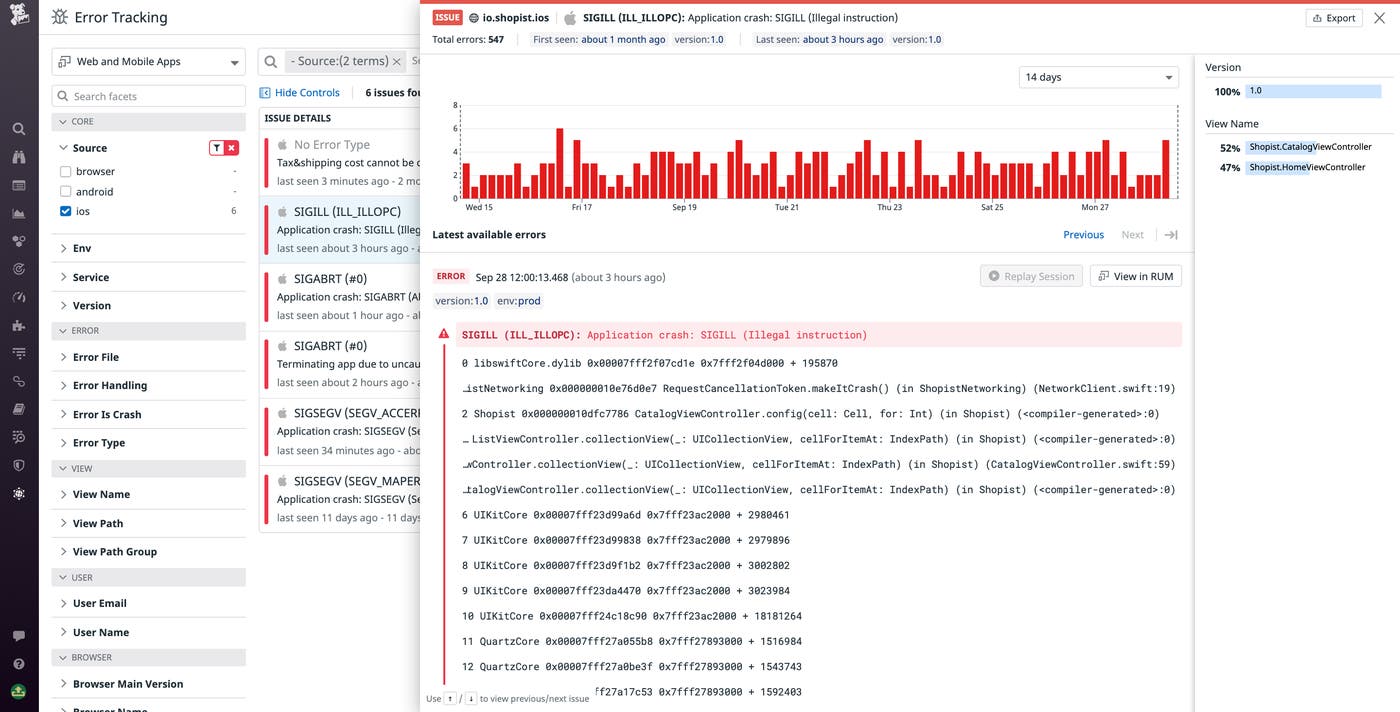Select the search magnifier in the Datadog sidebar

tap(17, 128)
